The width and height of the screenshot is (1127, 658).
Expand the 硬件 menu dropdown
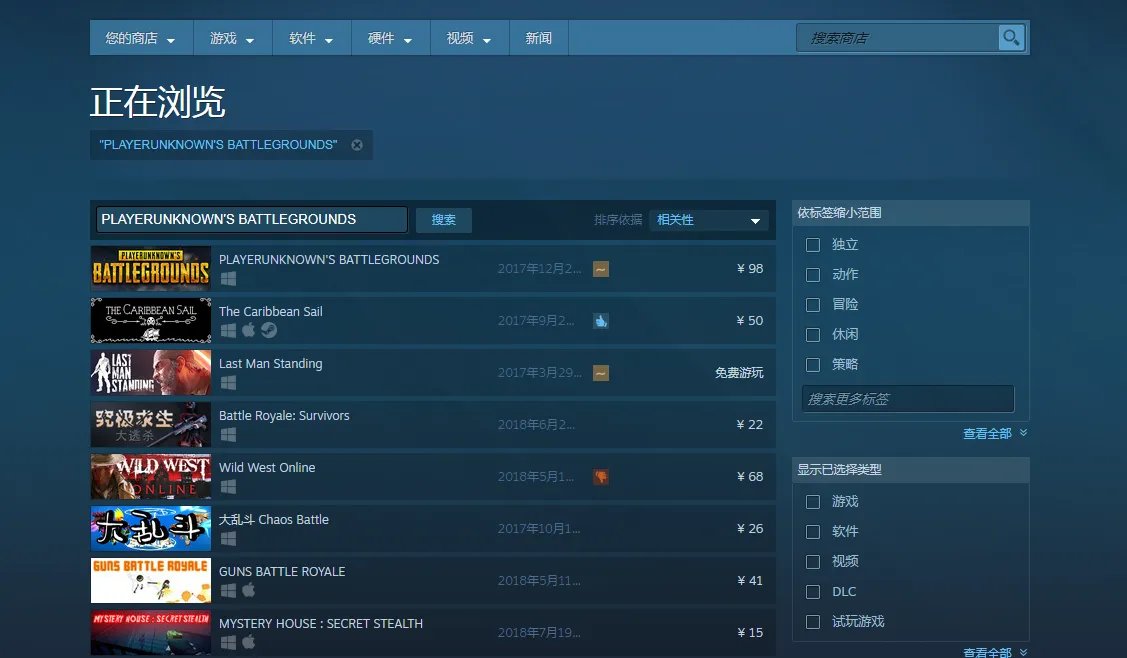pyautogui.click(x=390, y=37)
